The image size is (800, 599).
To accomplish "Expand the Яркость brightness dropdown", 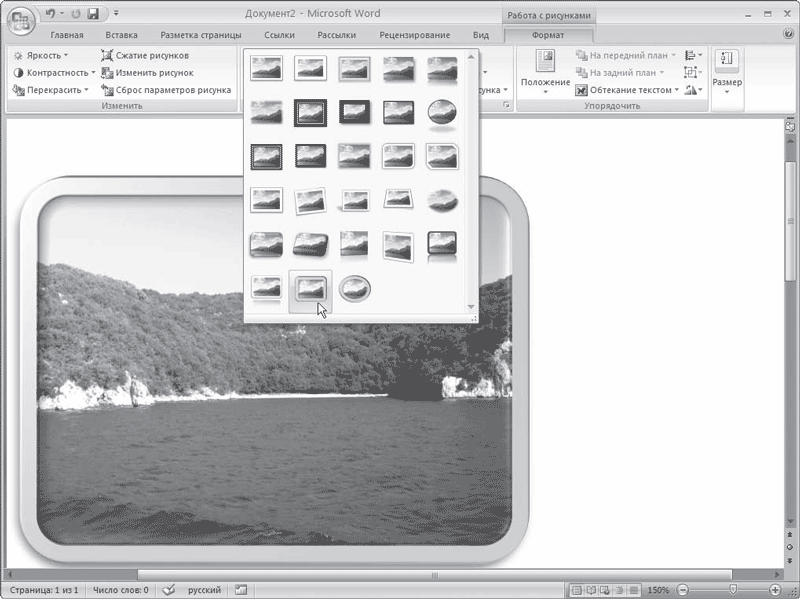I will tap(41, 55).
